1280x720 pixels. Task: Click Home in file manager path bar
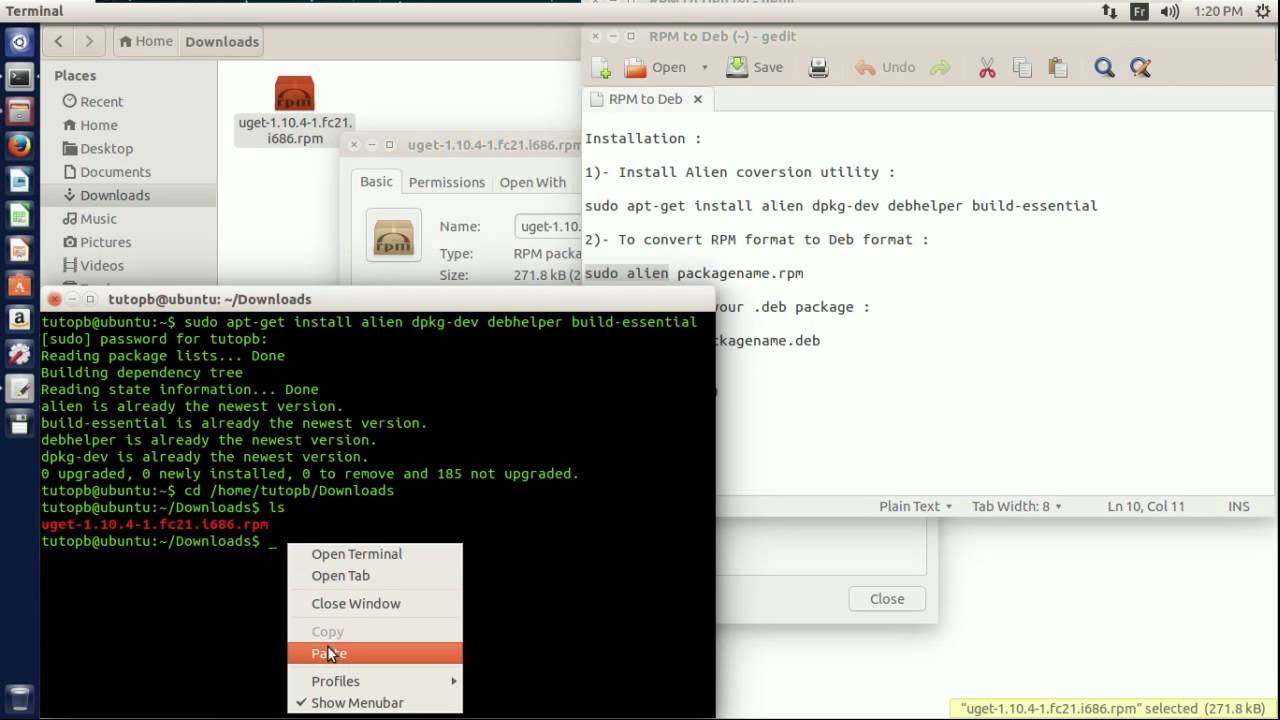145,41
